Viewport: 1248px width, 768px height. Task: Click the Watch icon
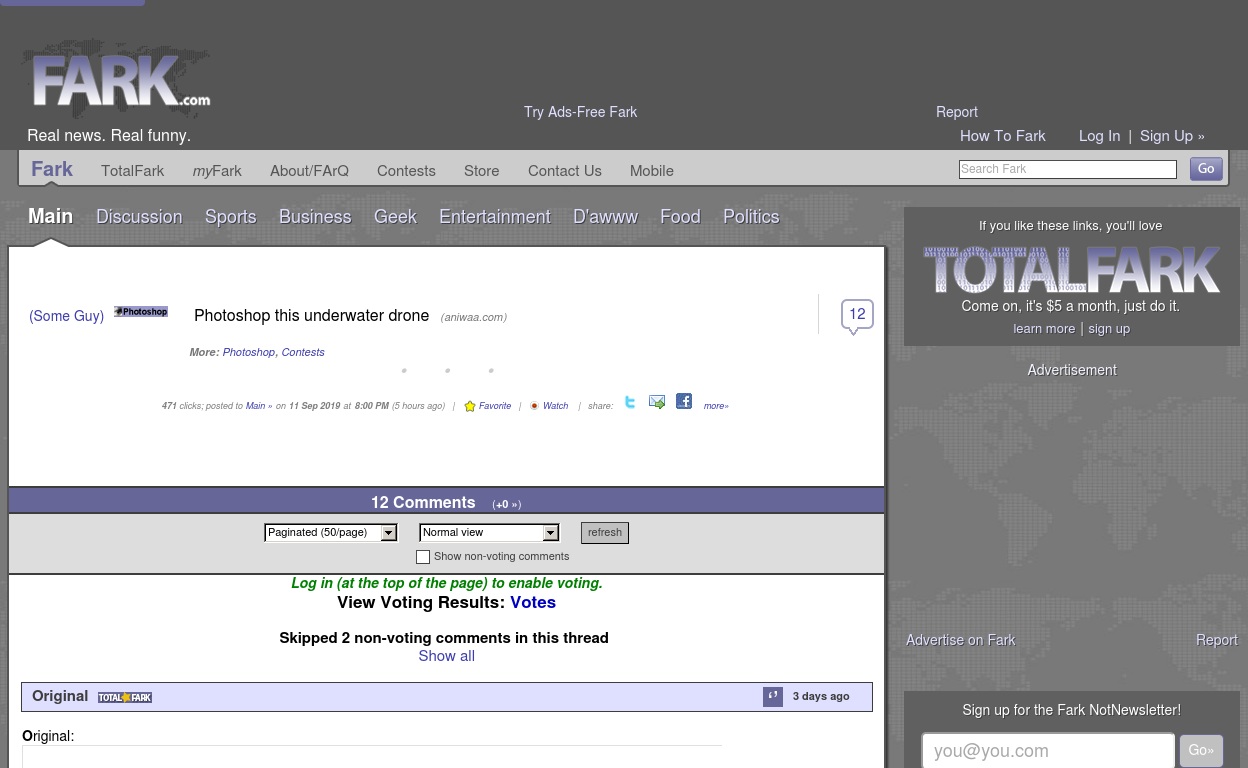pos(534,406)
